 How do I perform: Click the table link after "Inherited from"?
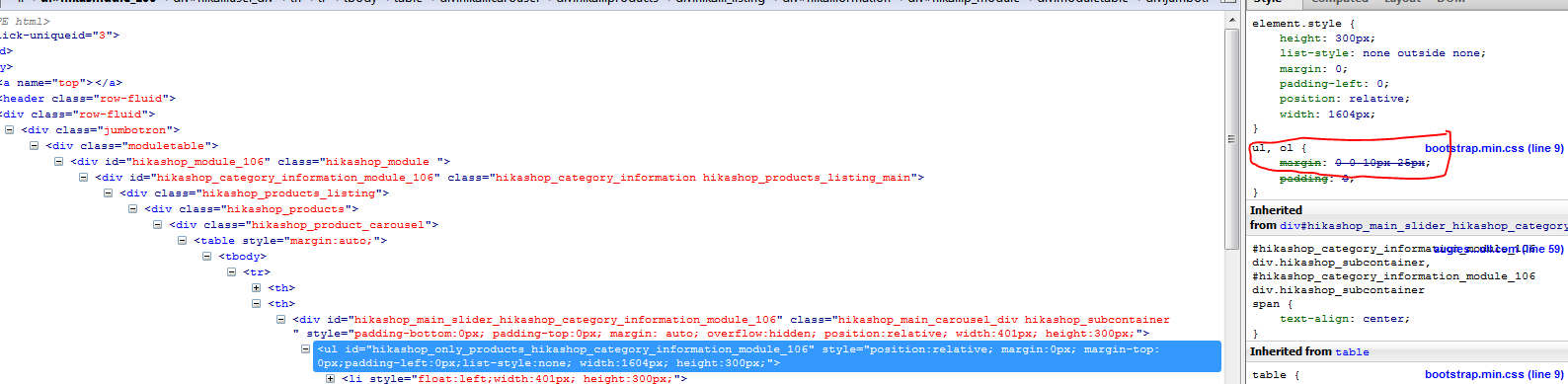(1353, 352)
